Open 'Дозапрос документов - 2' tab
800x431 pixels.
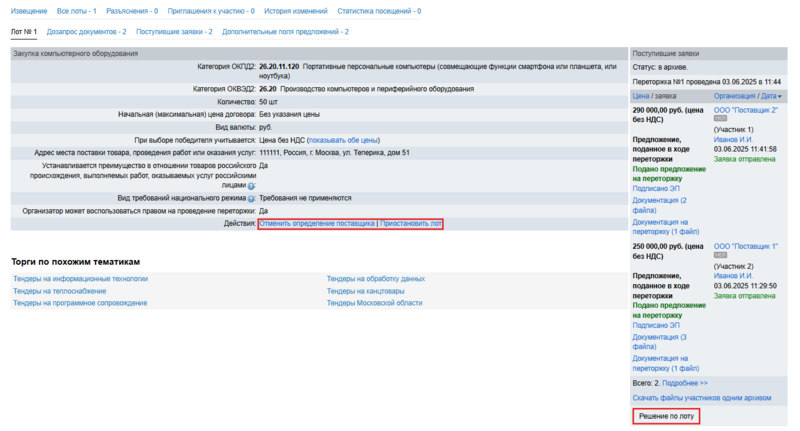pos(86,32)
